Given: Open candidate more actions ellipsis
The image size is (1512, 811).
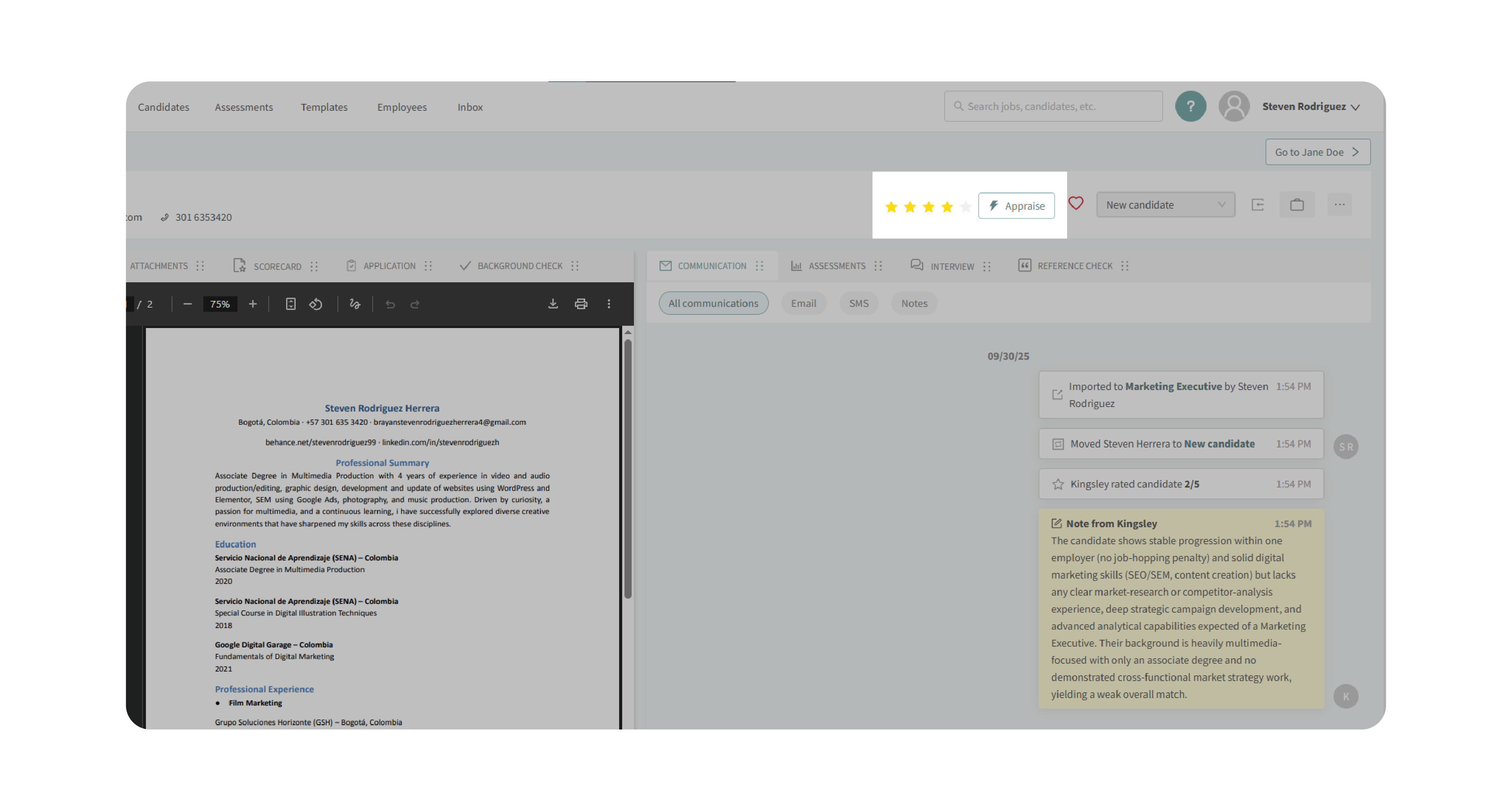Looking at the screenshot, I should point(1339,205).
